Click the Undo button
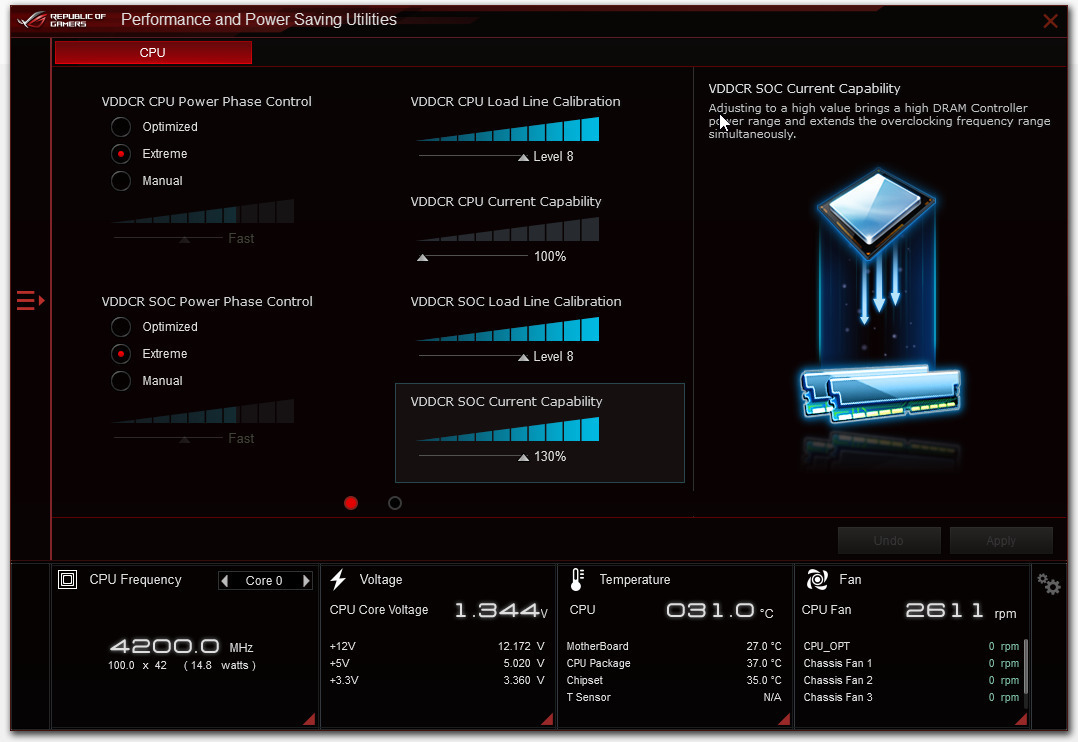1078x742 pixels. click(889, 541)
